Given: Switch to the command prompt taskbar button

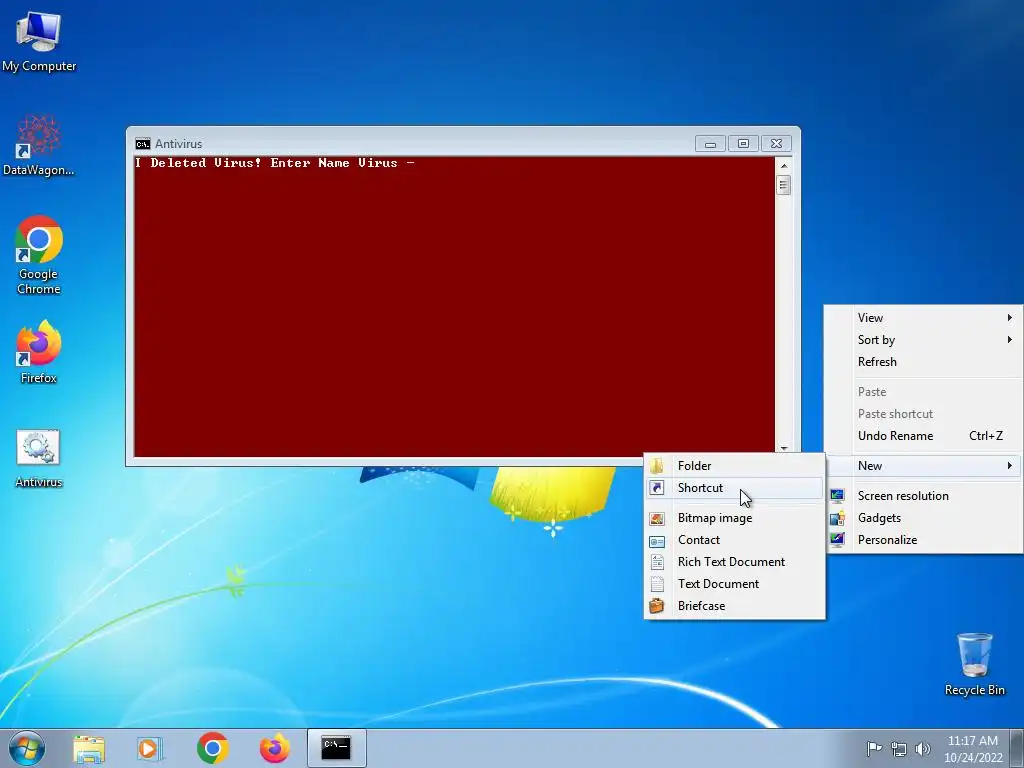Looking at the screenshot, I should point(336,748).
